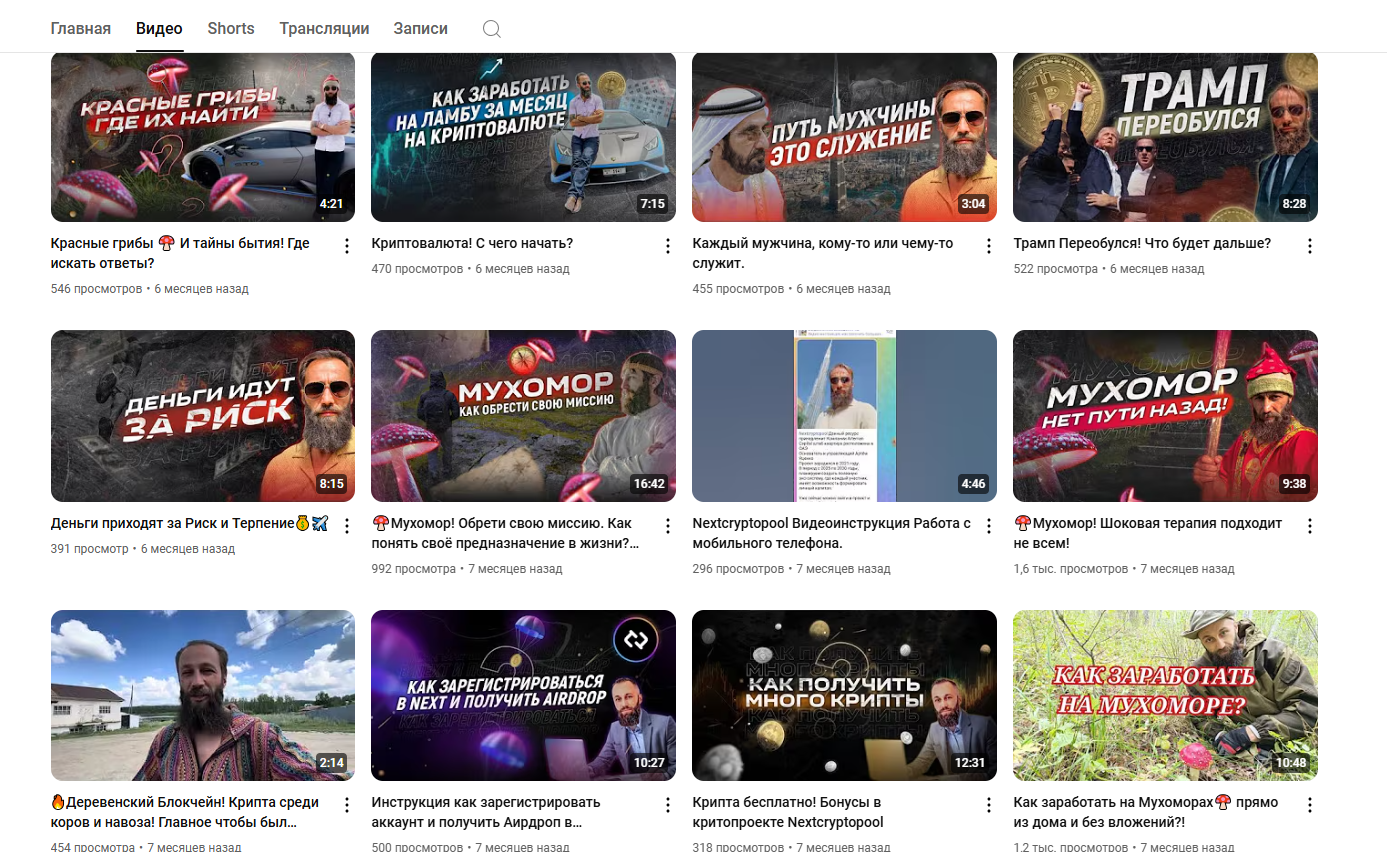Open three-dot menu for 'Мухомор! Обрети свою миссию'
Viewport: 1387px width, 852px height.
coord(668,526)
